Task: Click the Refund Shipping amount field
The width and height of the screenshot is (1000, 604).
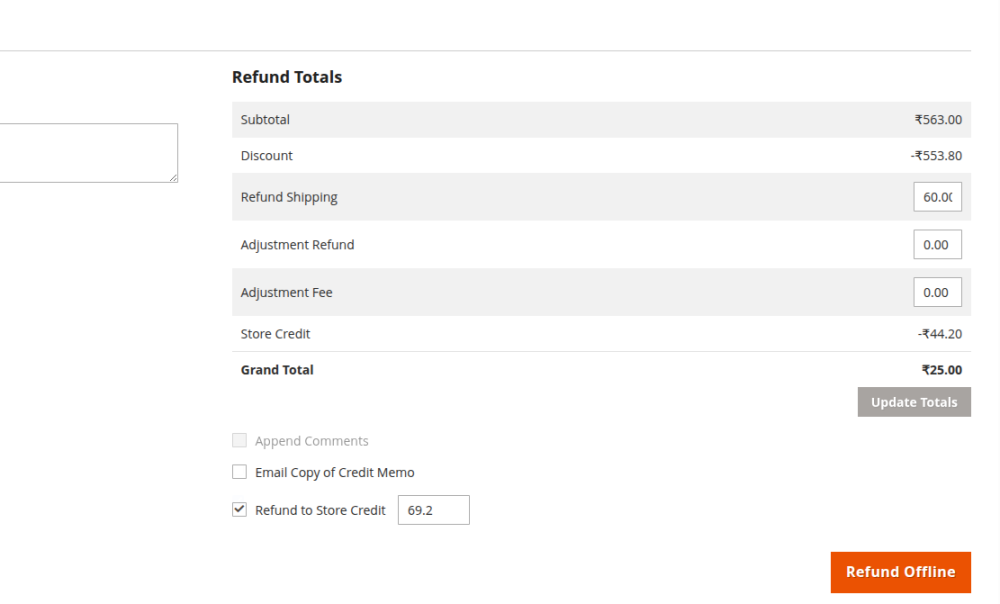Action: pyautogui.click(x=937, y=197)
